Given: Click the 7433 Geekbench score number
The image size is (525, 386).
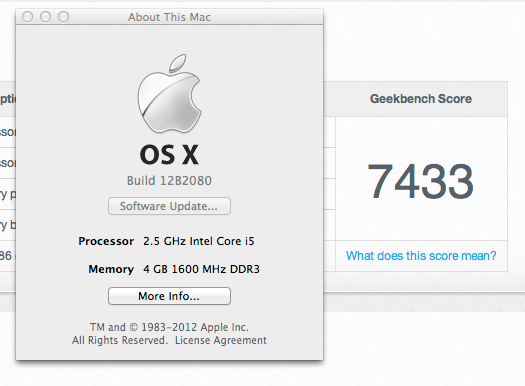Looking at the screenshot, I should (421, 181).
